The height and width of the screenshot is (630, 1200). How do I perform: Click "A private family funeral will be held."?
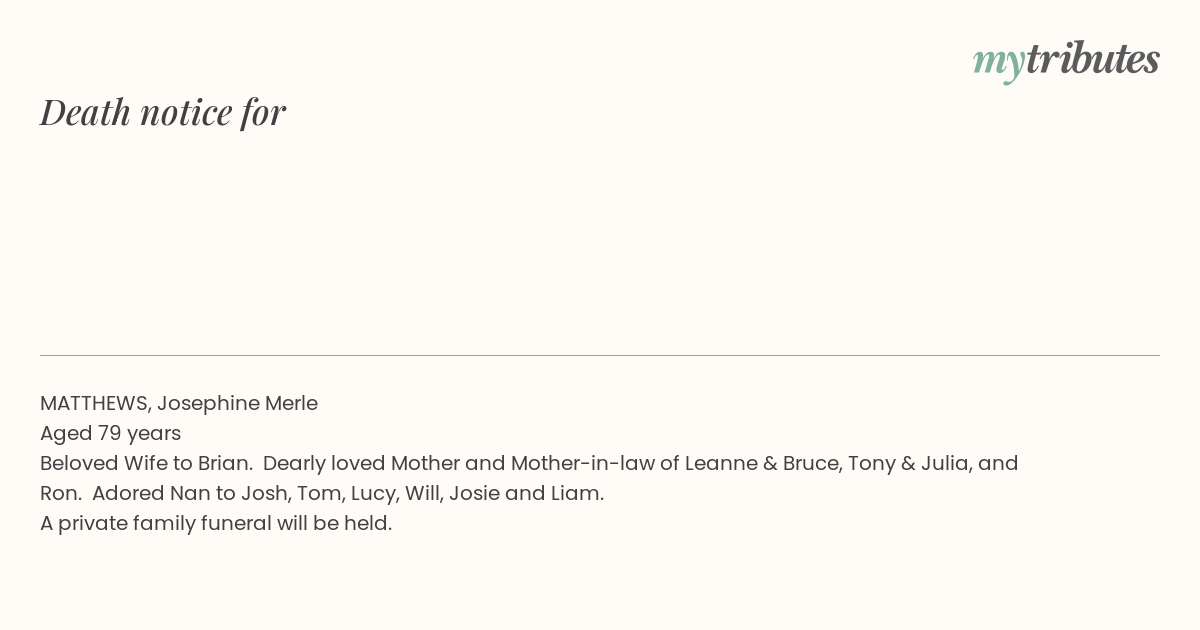[216, 524]
